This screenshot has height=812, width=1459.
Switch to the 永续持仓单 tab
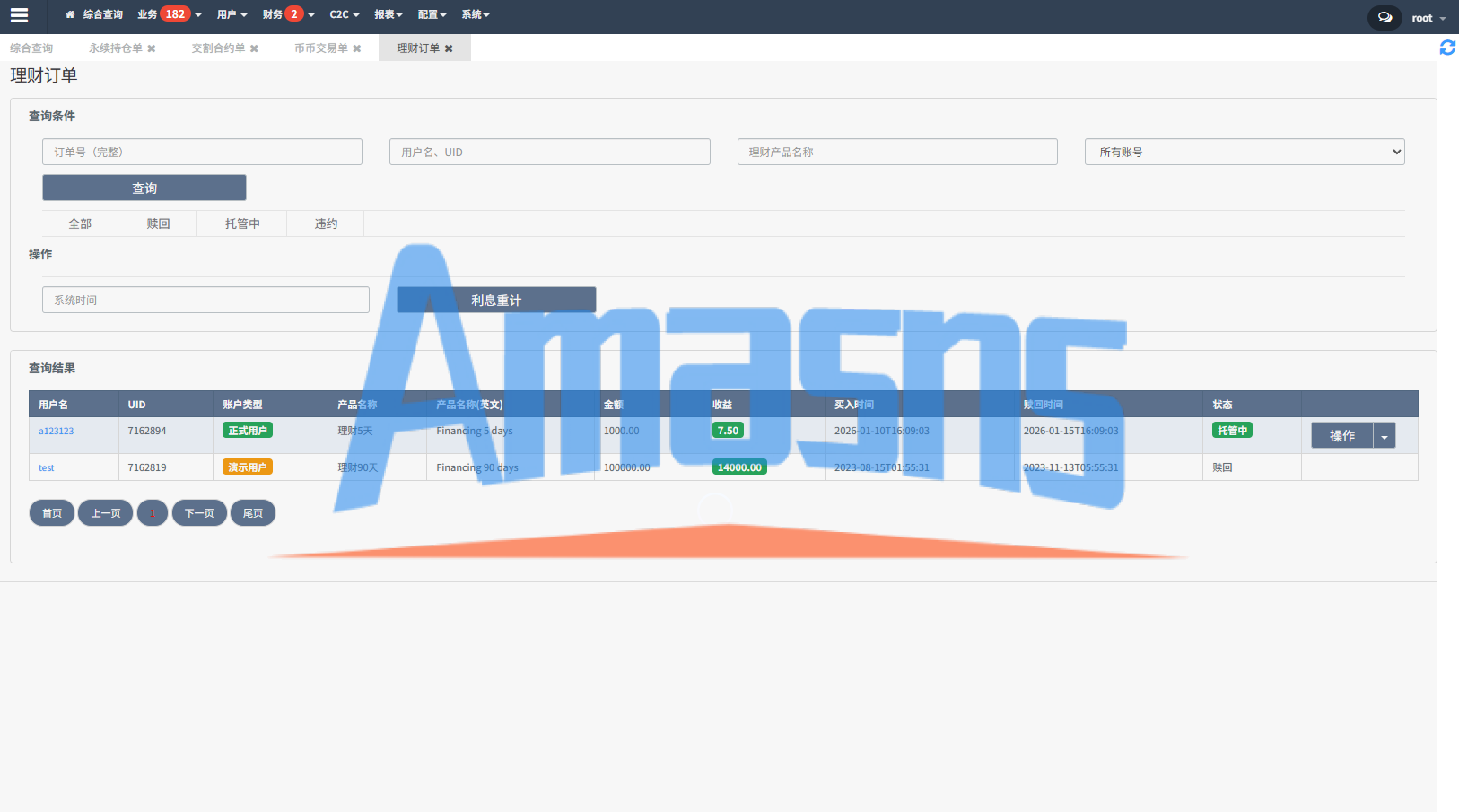pyautogui.click(x=116, y=48)
